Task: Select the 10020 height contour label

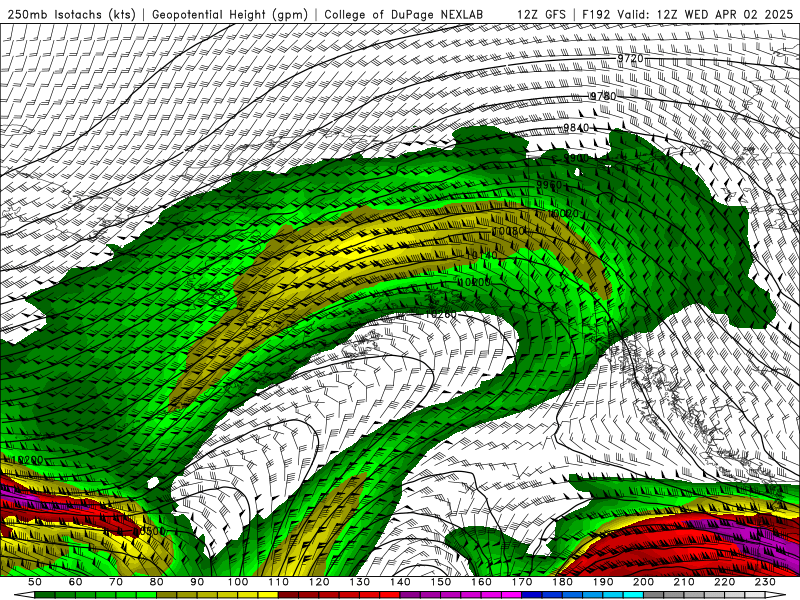Action: click(x=563, y=213)
